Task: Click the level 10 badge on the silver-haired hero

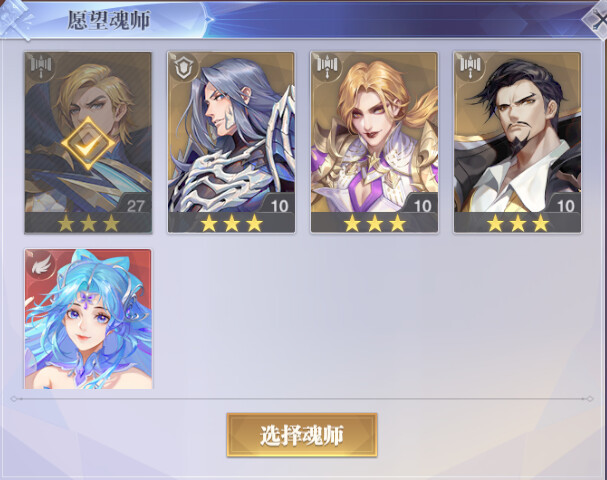Action: click(x=279, y=205)
